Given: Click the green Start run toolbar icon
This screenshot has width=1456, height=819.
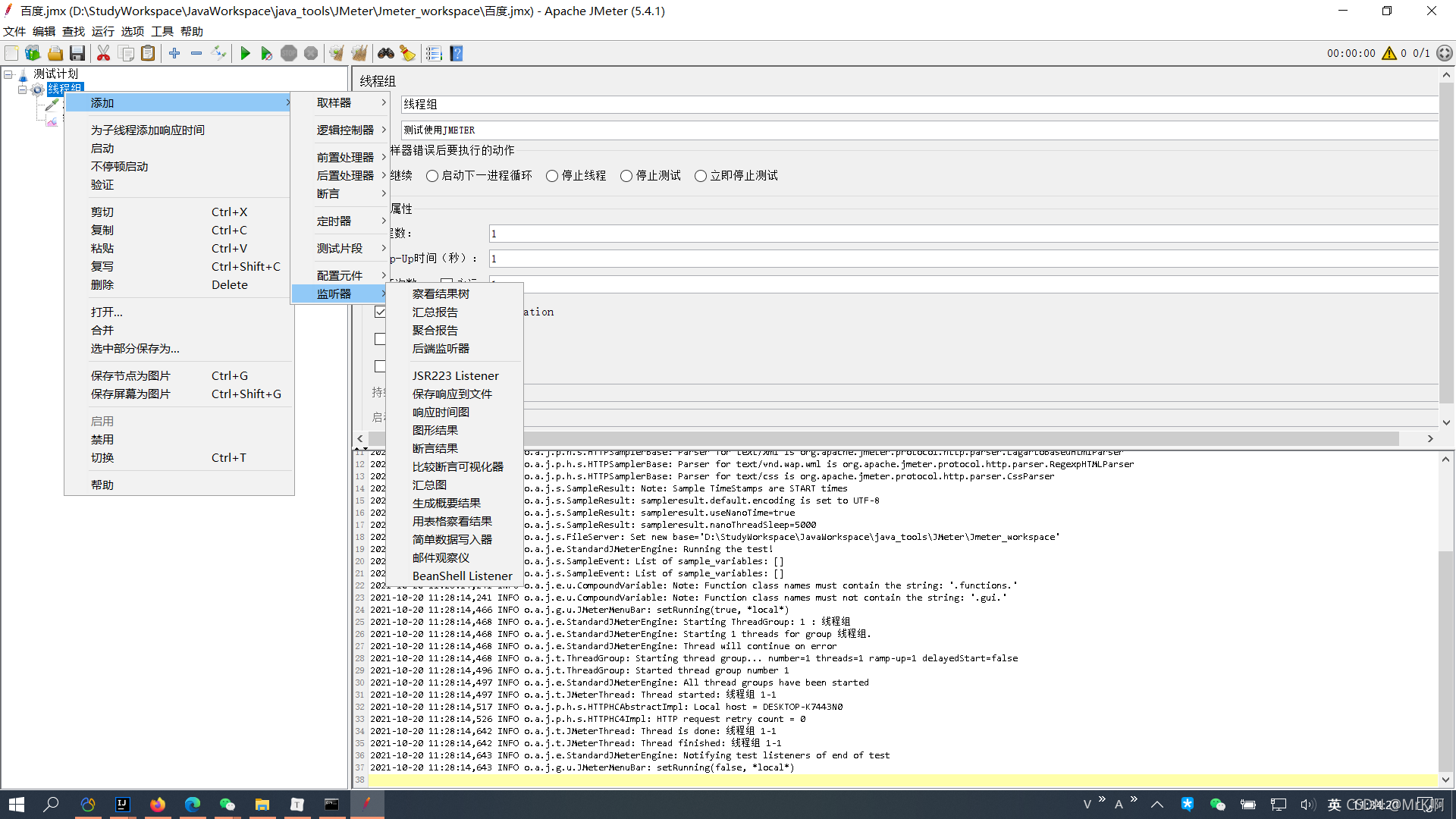Looking at the screenshot, I should point(245,53).
